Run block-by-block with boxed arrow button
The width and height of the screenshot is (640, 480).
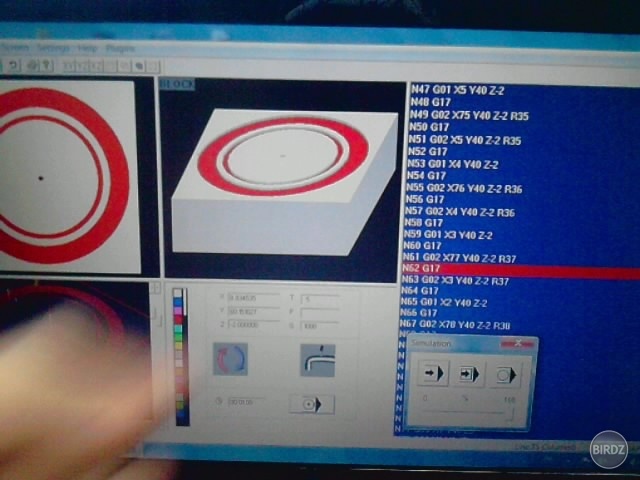[469, 373]
